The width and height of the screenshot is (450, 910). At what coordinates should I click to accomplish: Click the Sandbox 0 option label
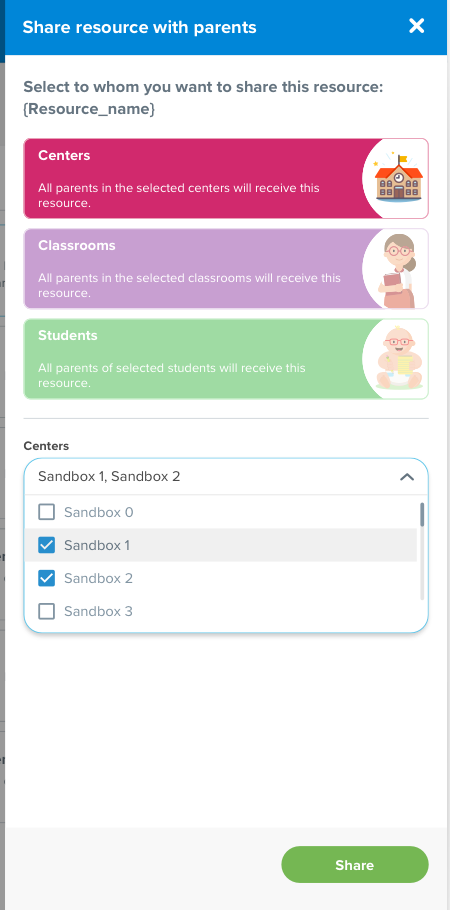98,512
